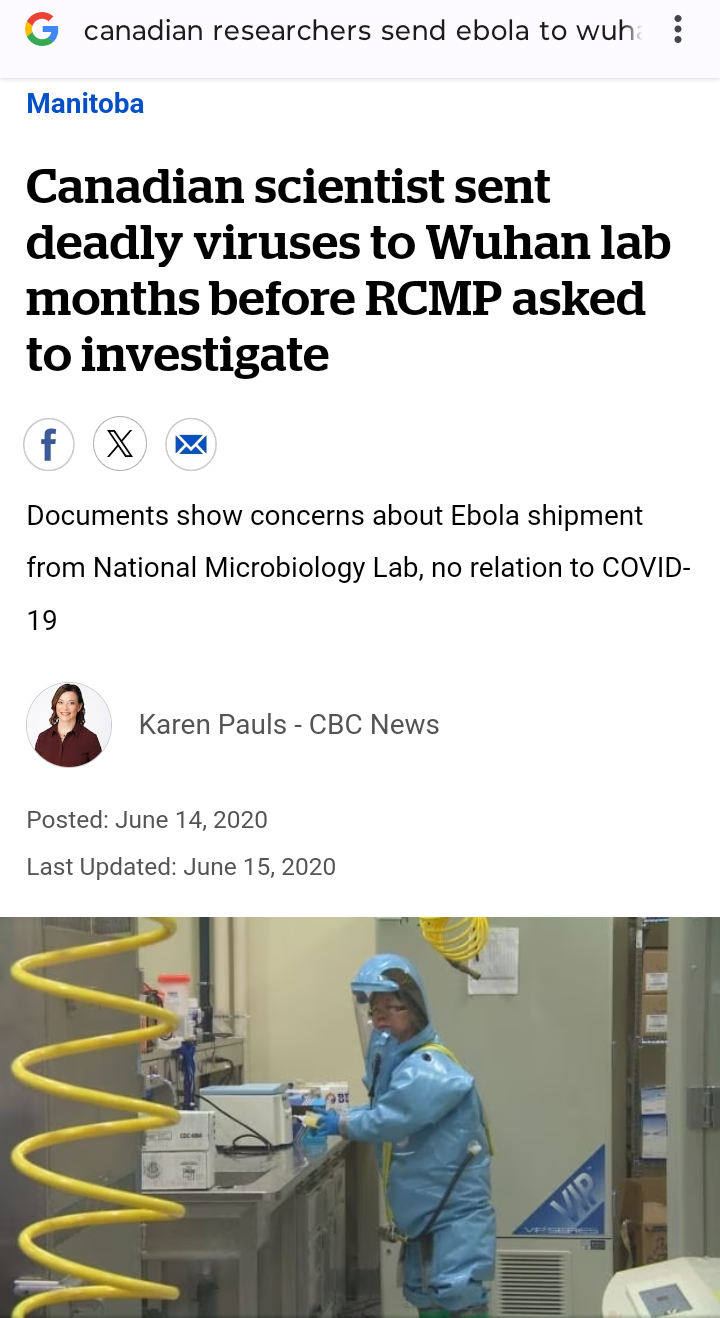Share the article on X
The image size is (720, 1318).
tap(120, 444)
